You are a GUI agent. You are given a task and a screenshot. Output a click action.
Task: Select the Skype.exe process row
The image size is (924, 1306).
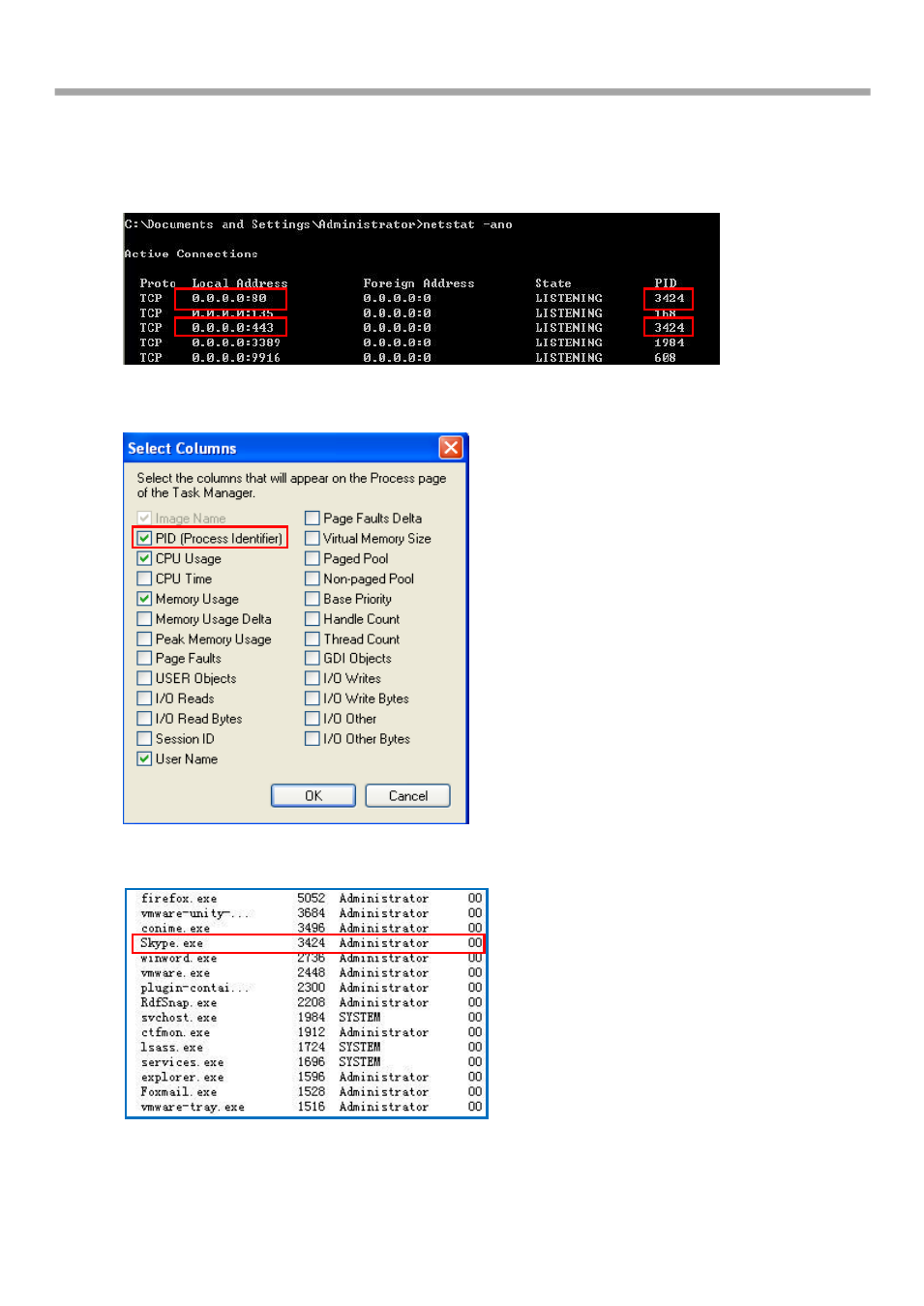(308, 943)
